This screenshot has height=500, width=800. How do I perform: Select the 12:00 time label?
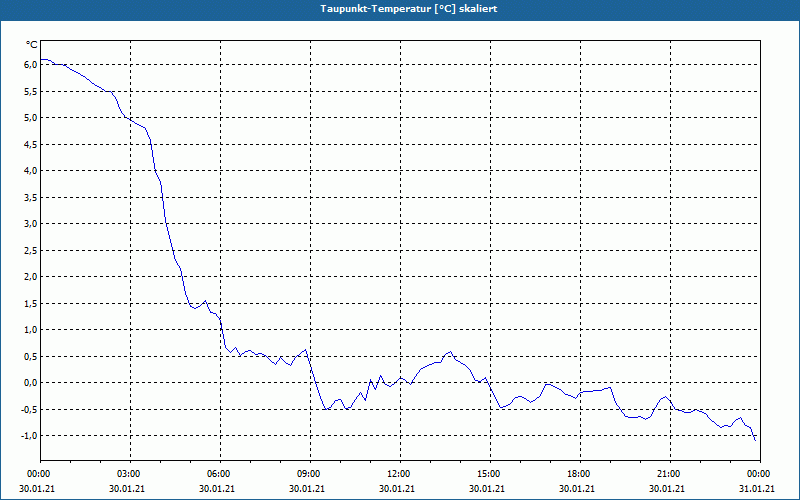(397, 474)
